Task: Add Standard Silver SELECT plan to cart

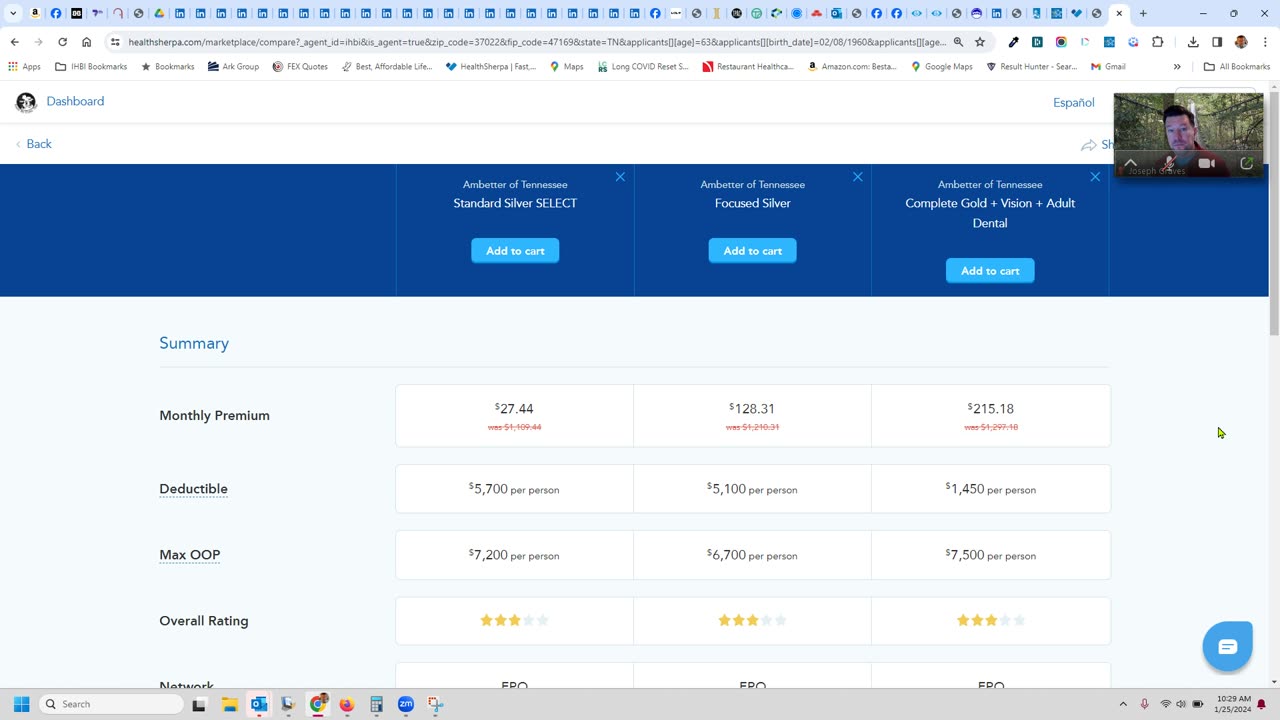Action: pyautogui.click(x=515, y=251)
